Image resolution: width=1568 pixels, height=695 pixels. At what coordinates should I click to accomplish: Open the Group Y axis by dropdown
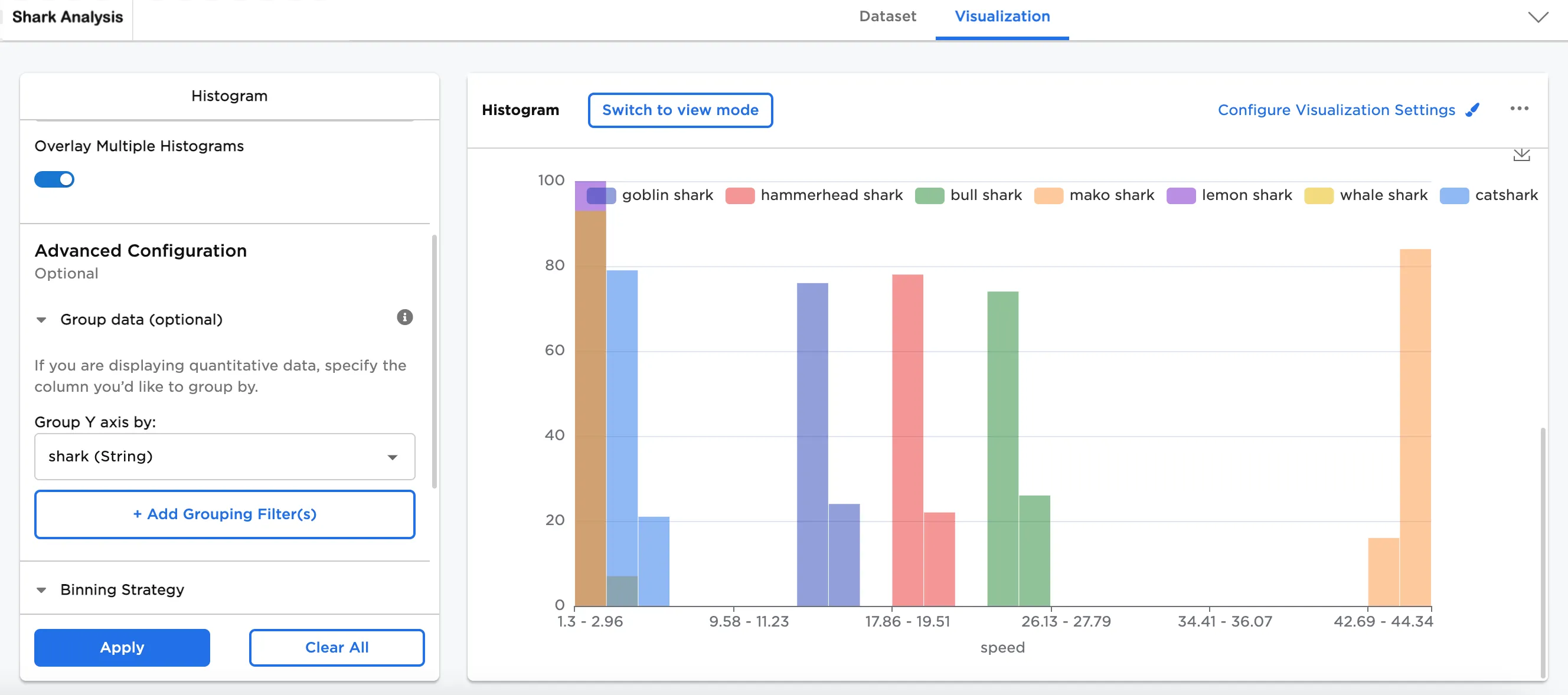(224, 456)
